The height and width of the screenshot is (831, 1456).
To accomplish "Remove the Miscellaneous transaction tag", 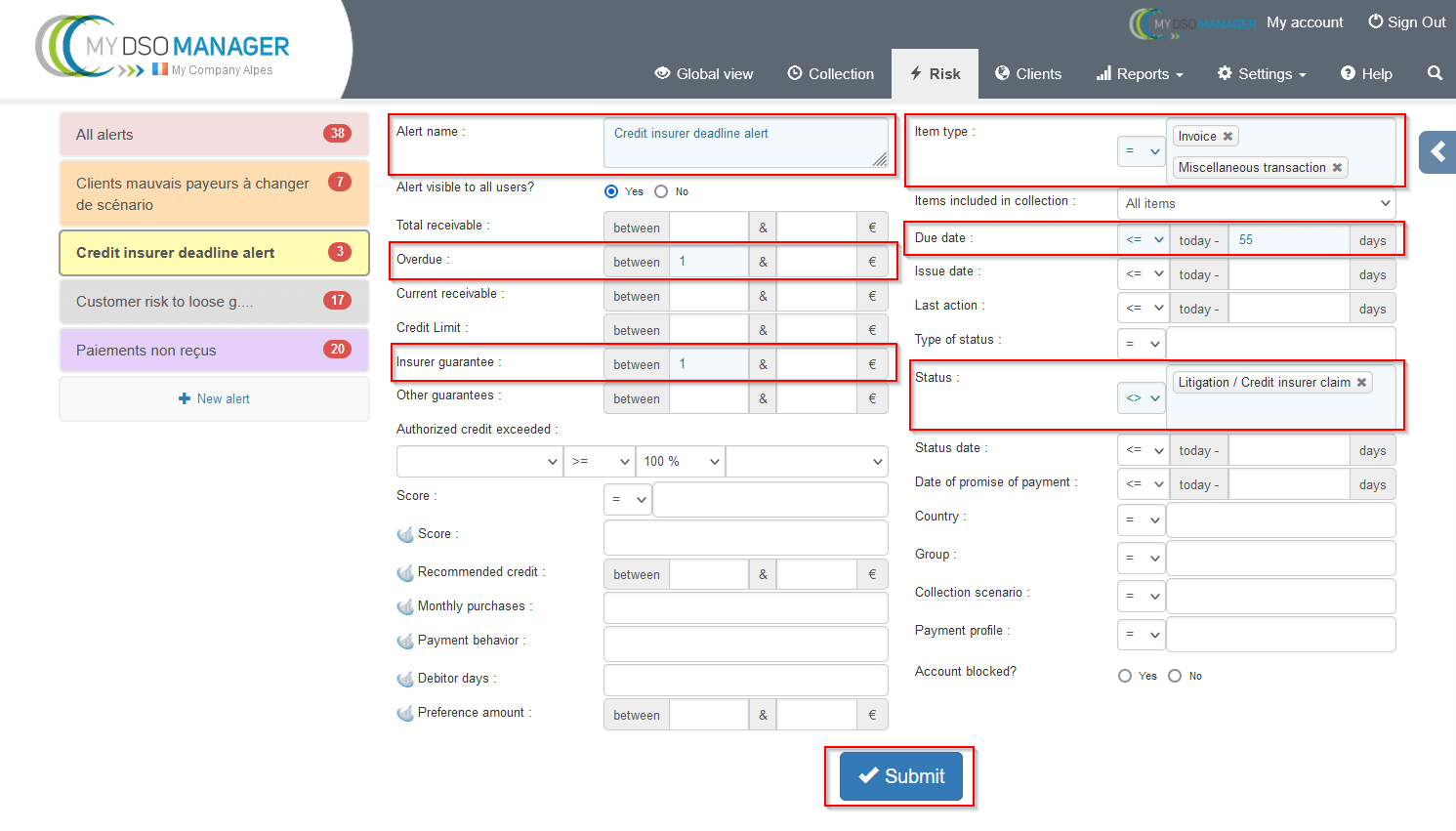I will [x=1337, y=168].
